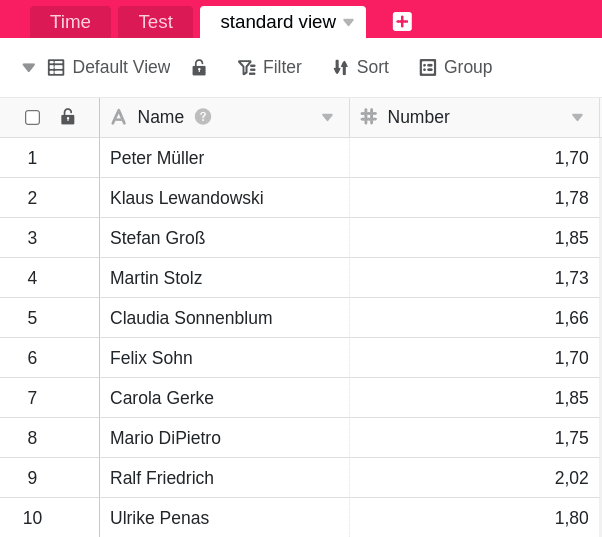Click the funnel Filter icon

coord(246,67)
